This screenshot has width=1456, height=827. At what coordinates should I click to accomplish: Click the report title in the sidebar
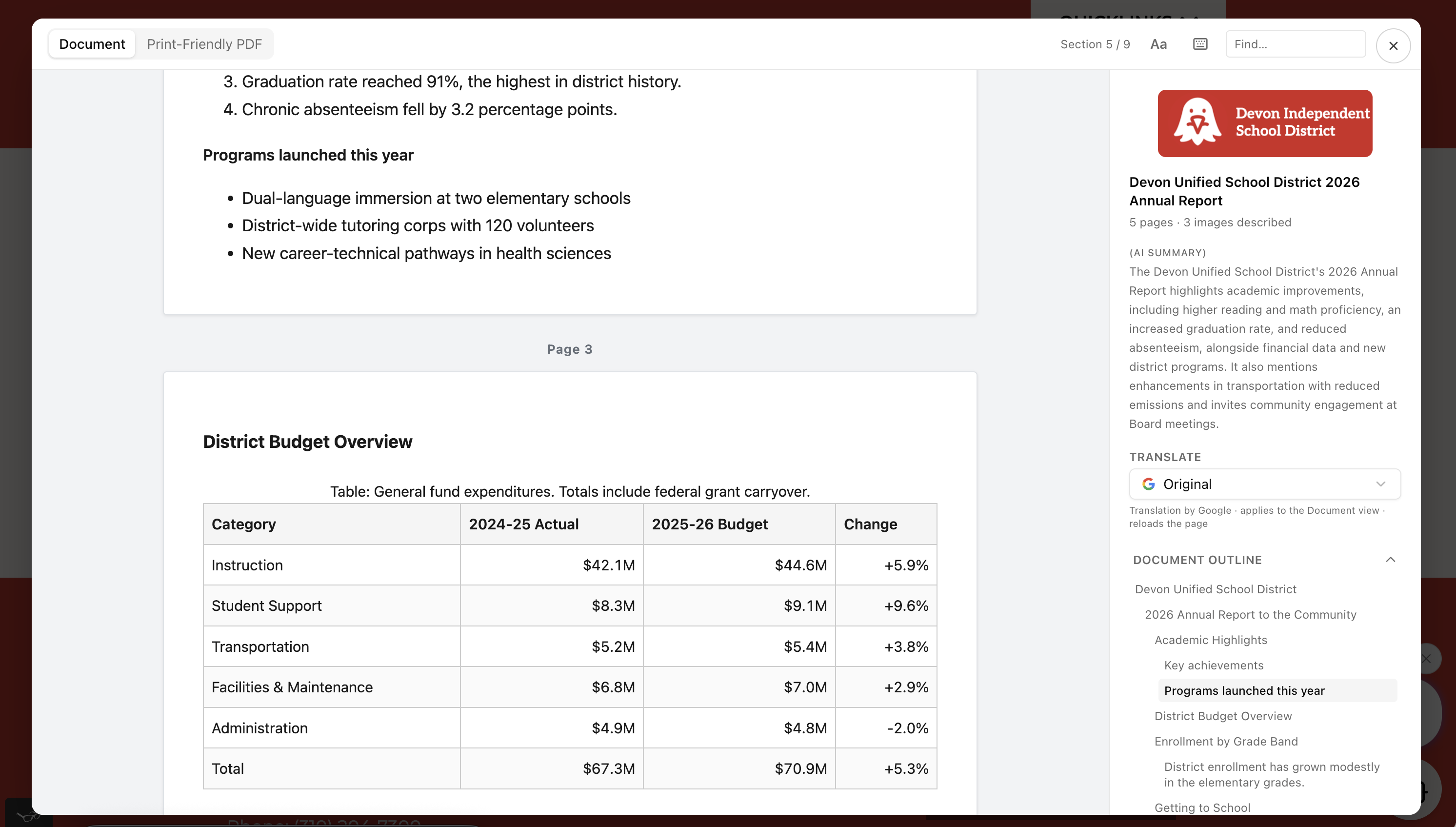click(x=1244, y=191)
